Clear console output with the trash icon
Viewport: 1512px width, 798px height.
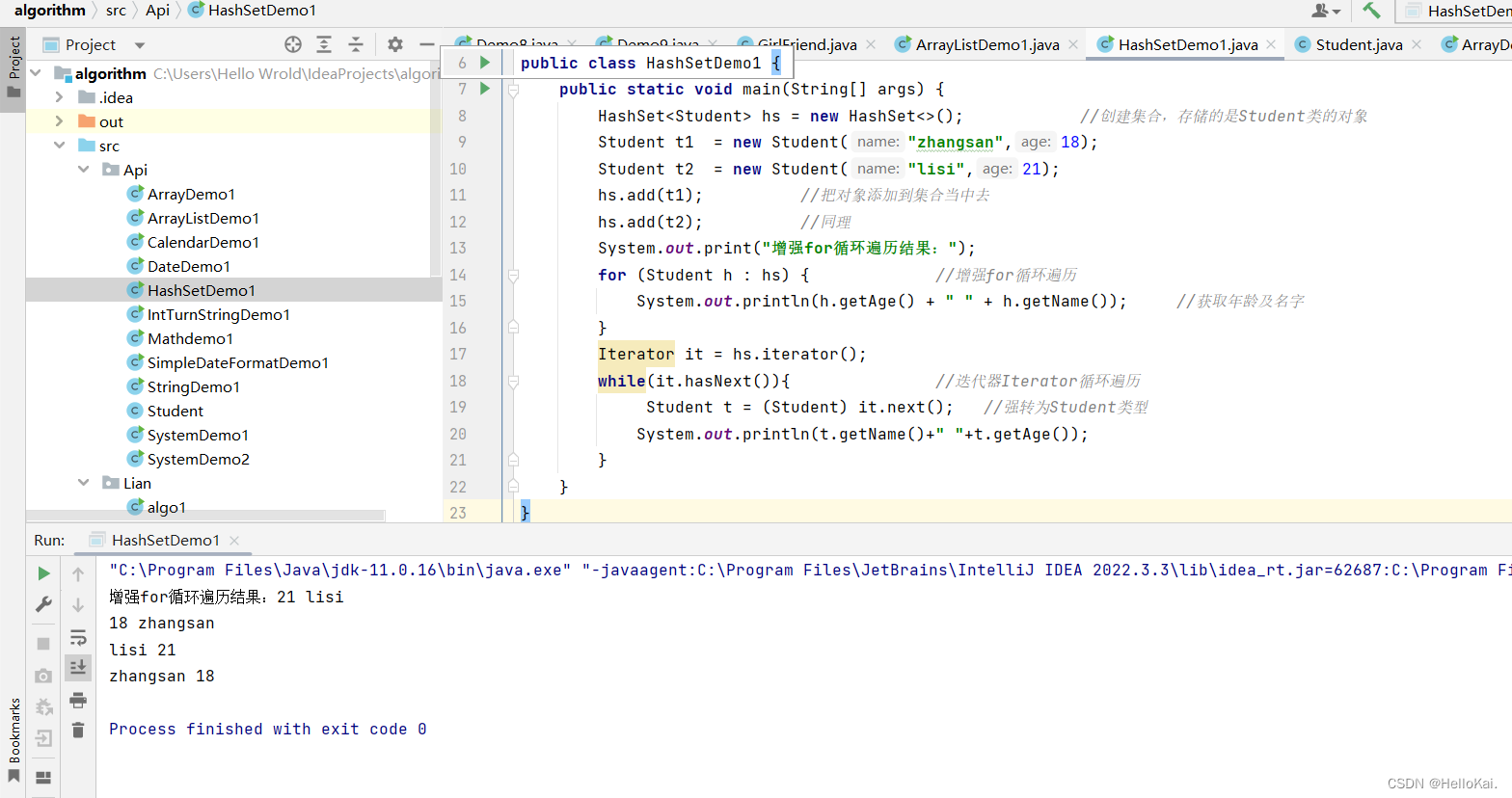pyautogui.click(x=78, y=731)
